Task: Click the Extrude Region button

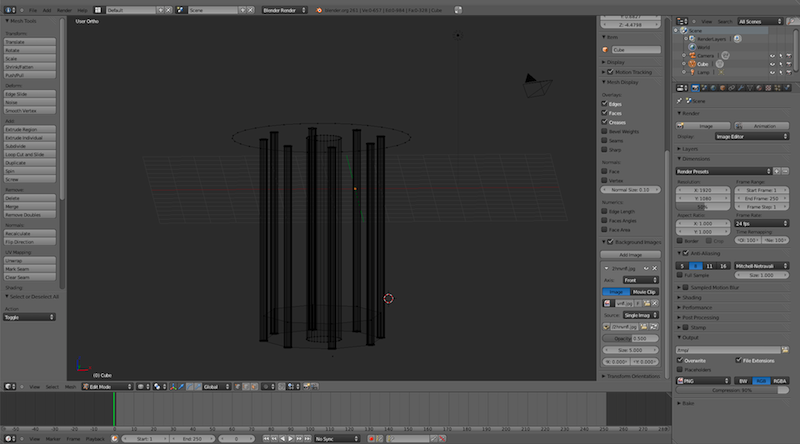Action: (x=30, y=129)
